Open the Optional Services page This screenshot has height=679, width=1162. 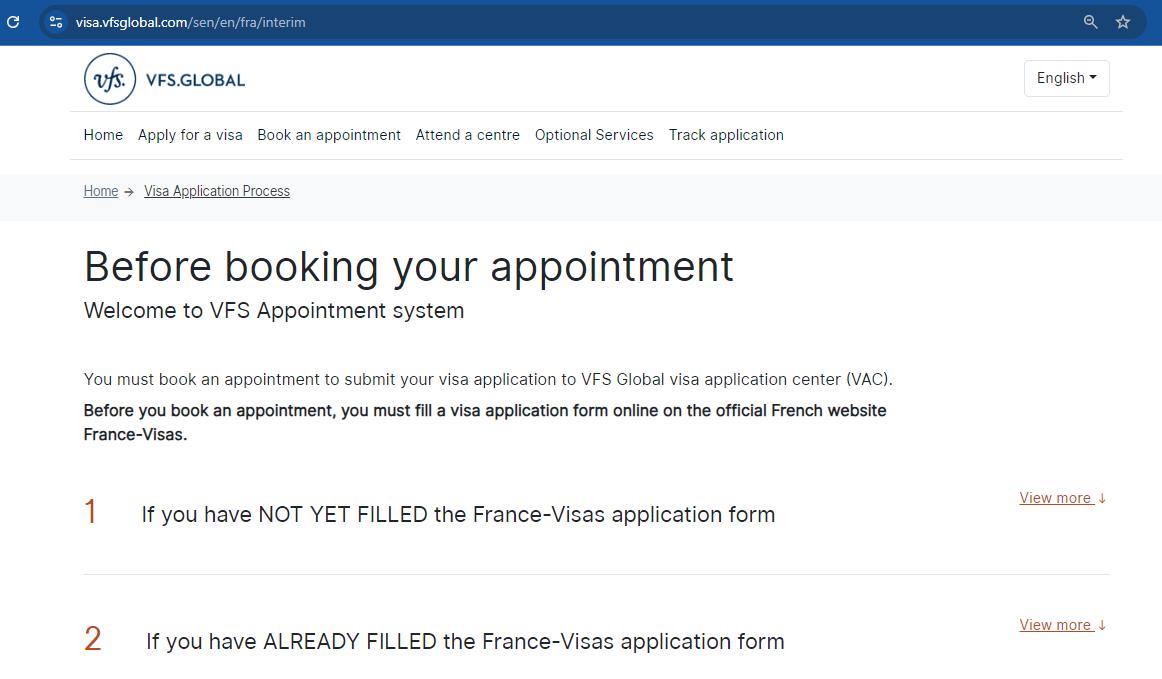click(593, 135)
